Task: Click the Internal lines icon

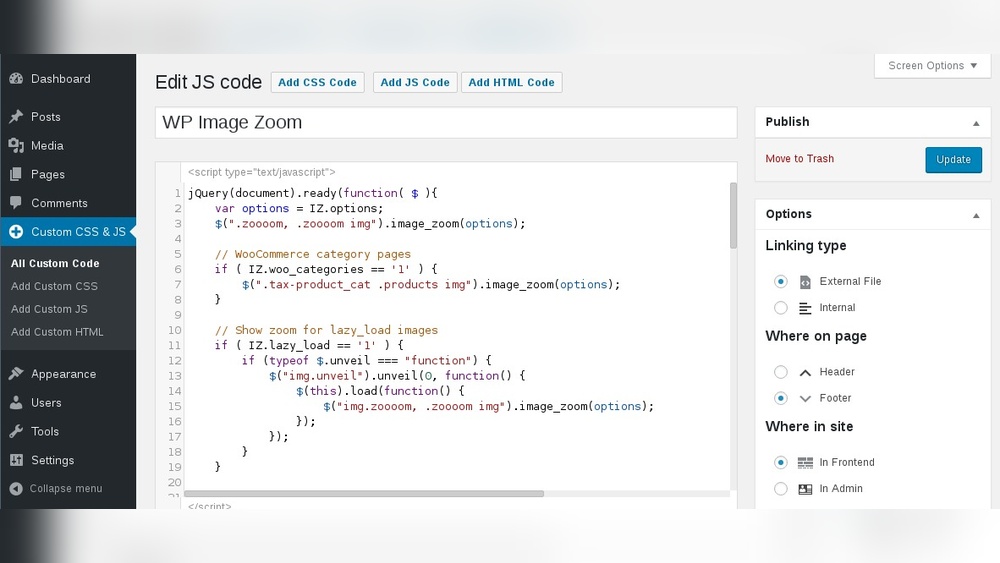Action: tap(805, 308)
